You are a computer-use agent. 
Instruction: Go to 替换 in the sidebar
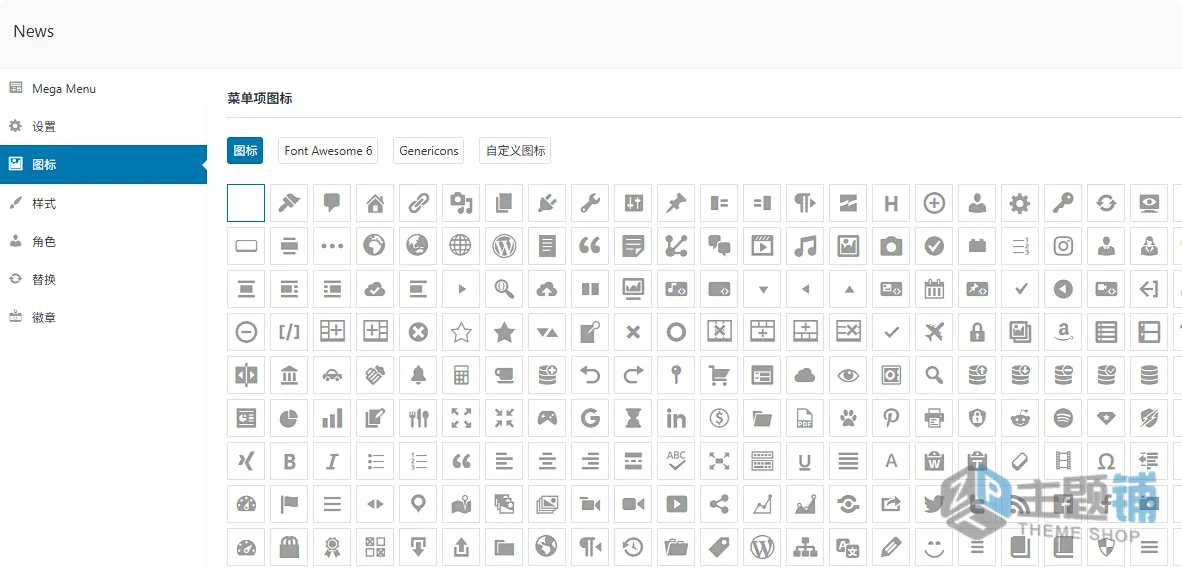click(103, 280)
